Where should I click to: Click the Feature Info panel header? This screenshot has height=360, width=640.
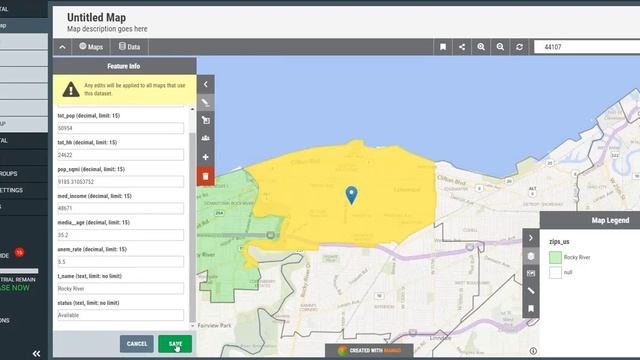[124, 66]
